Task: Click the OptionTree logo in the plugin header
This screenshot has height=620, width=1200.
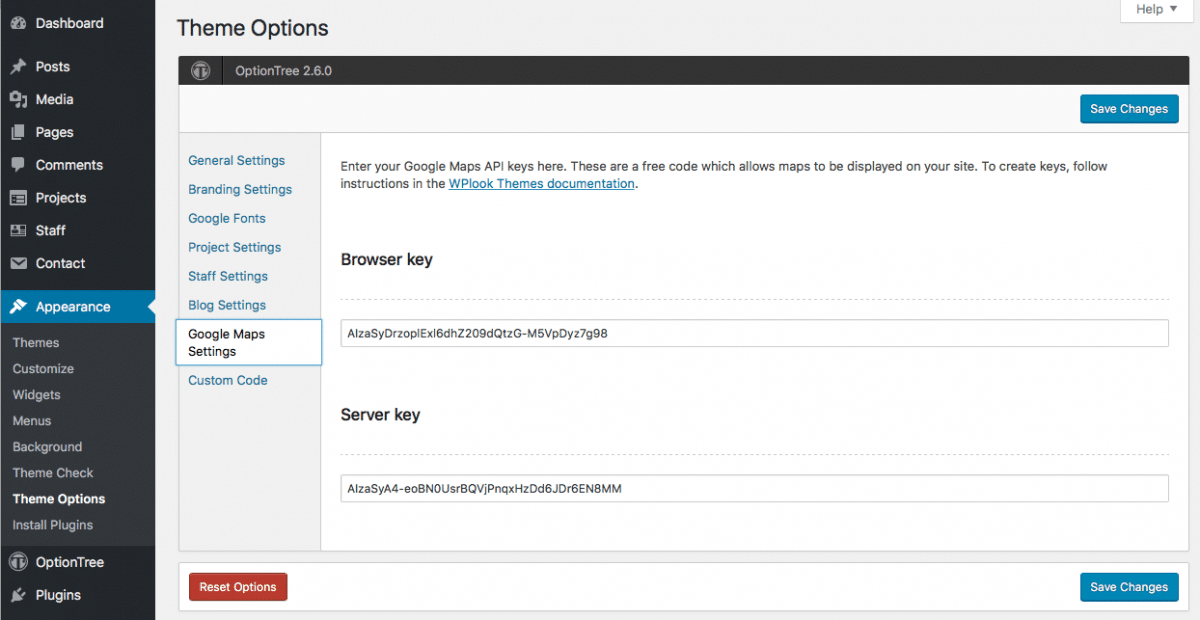Action: (200, 70)
